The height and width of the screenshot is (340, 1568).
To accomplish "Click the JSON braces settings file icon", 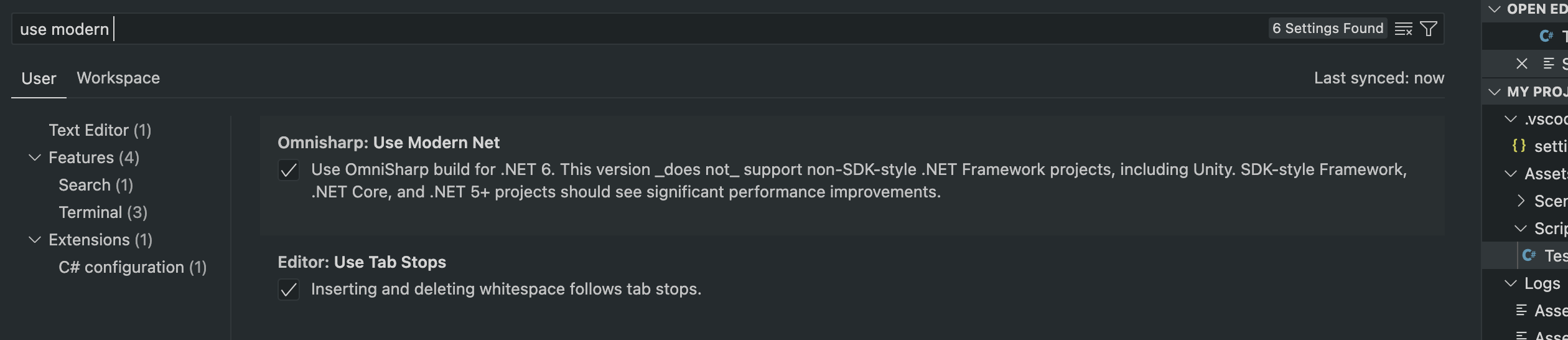I will coord(1519,146).
